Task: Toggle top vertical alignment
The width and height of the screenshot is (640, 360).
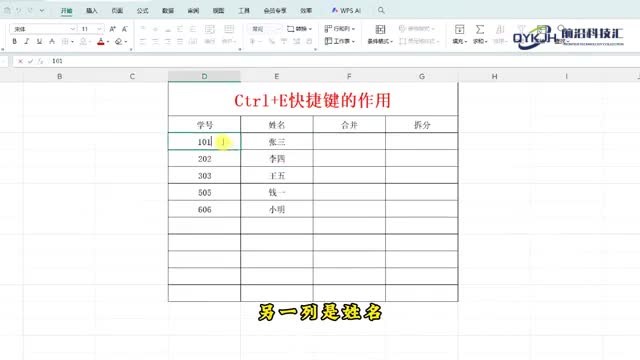Action: 143,29
